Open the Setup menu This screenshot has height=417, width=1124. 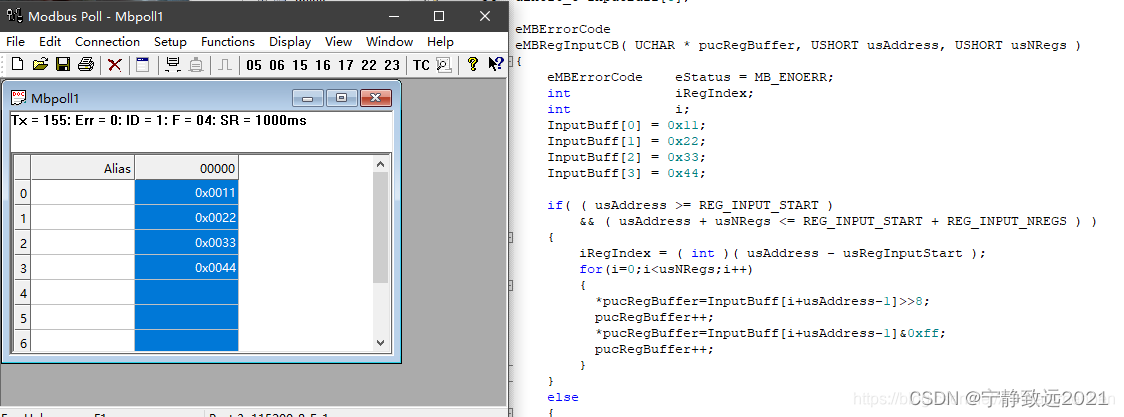coord(170,42)
